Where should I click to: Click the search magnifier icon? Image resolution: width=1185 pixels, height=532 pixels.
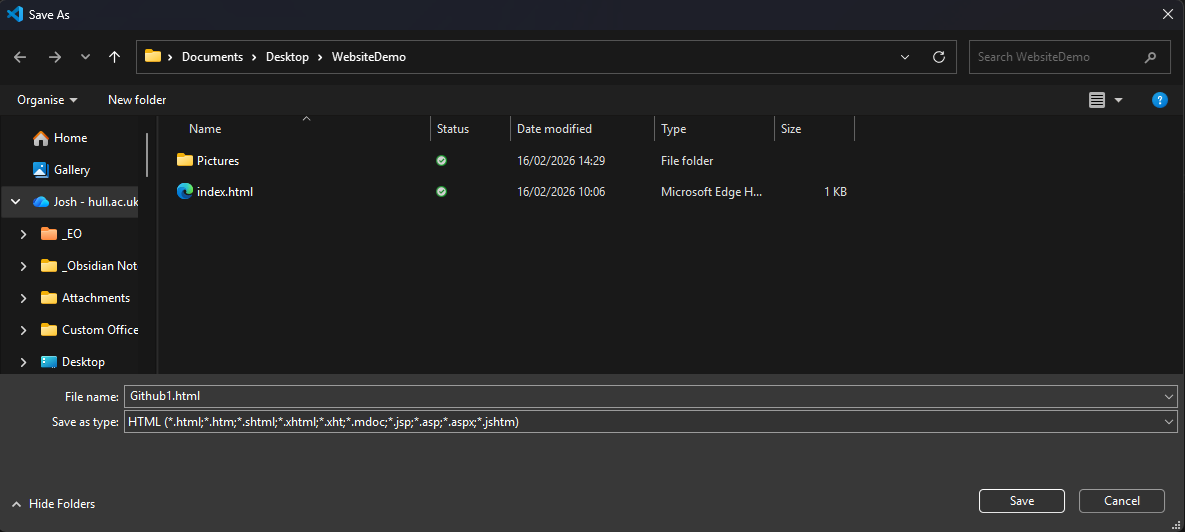[x=1151, y=57]
